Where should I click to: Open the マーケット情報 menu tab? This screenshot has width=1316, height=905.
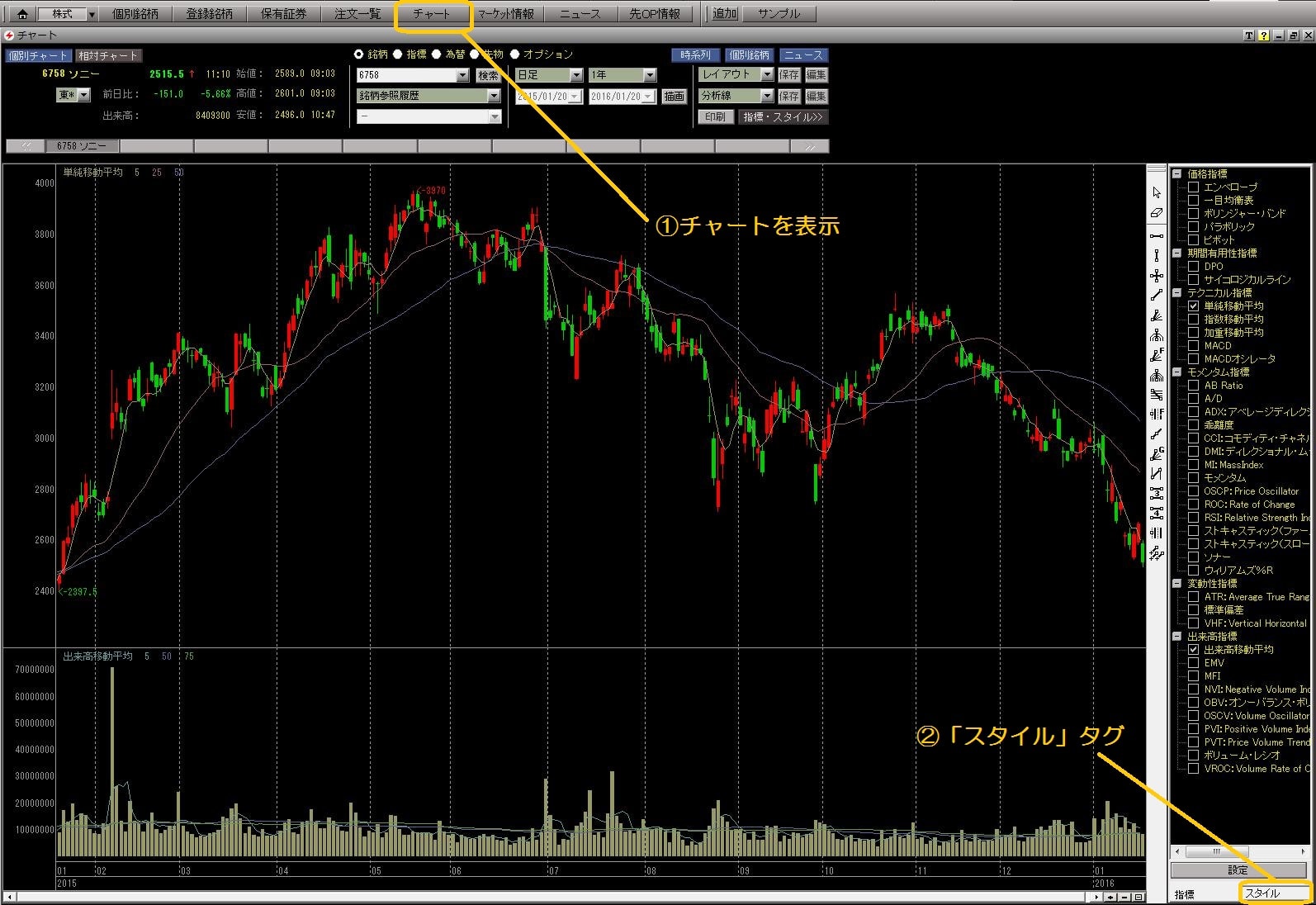(506, 14)
